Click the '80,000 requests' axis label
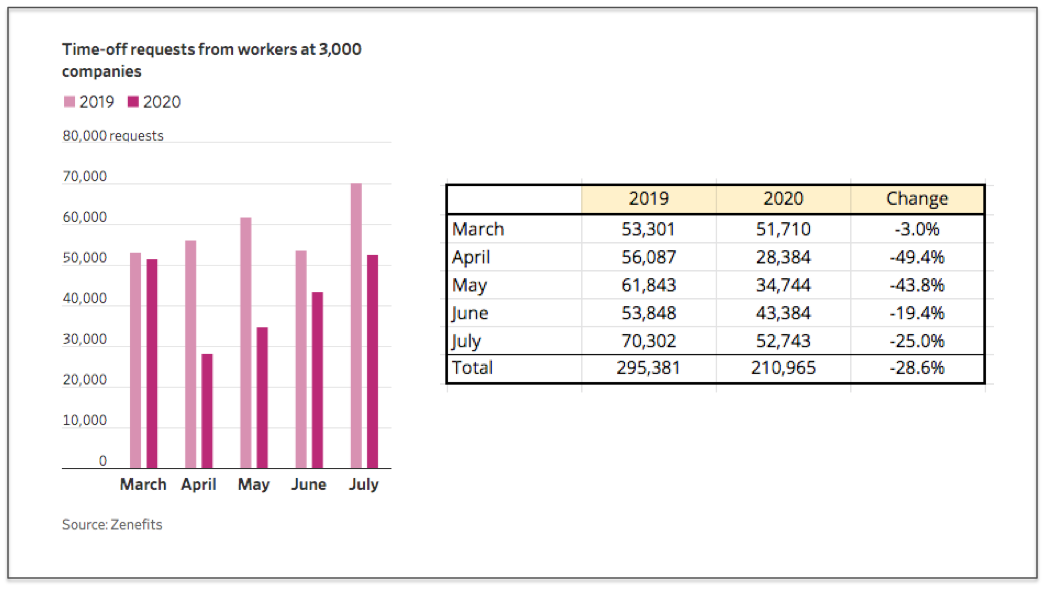This screenshot has width=1049, height=594. [x=113, y=136]
